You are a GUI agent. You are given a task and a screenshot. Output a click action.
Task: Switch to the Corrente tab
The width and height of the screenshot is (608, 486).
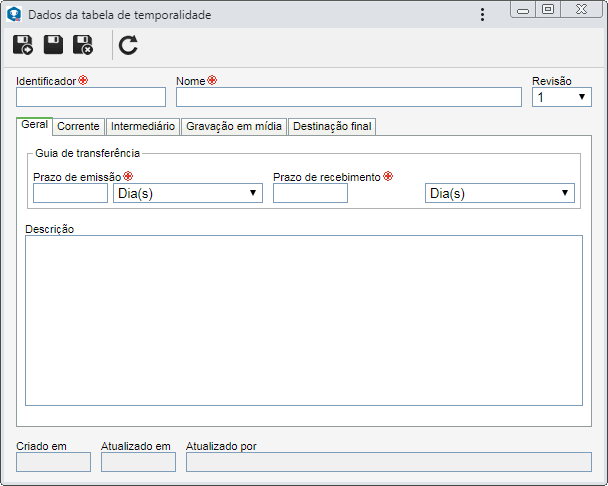78,126
